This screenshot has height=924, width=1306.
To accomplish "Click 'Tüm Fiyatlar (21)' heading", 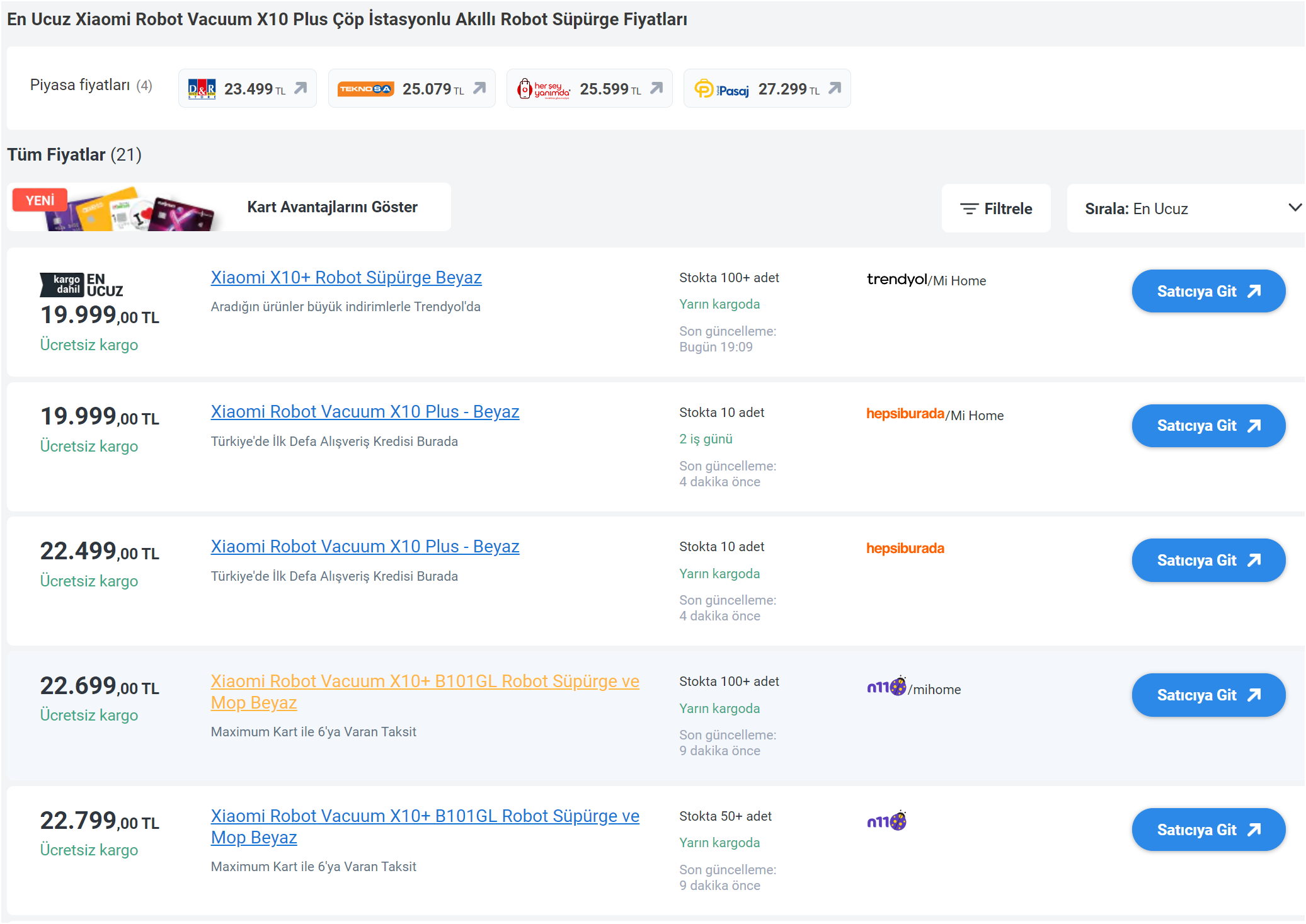I will tap(74, 154).
